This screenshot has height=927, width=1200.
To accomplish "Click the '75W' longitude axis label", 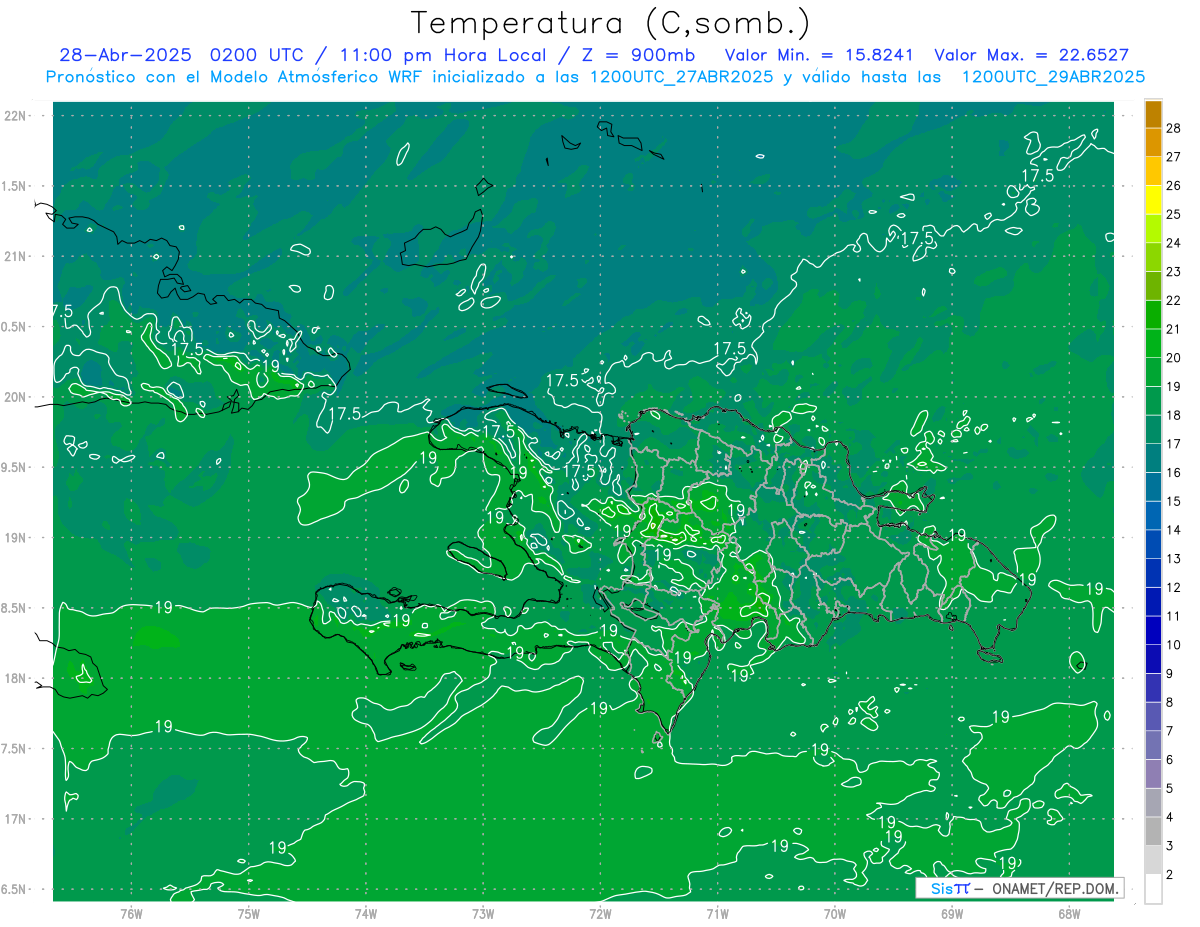I will (x=248, y=913).
